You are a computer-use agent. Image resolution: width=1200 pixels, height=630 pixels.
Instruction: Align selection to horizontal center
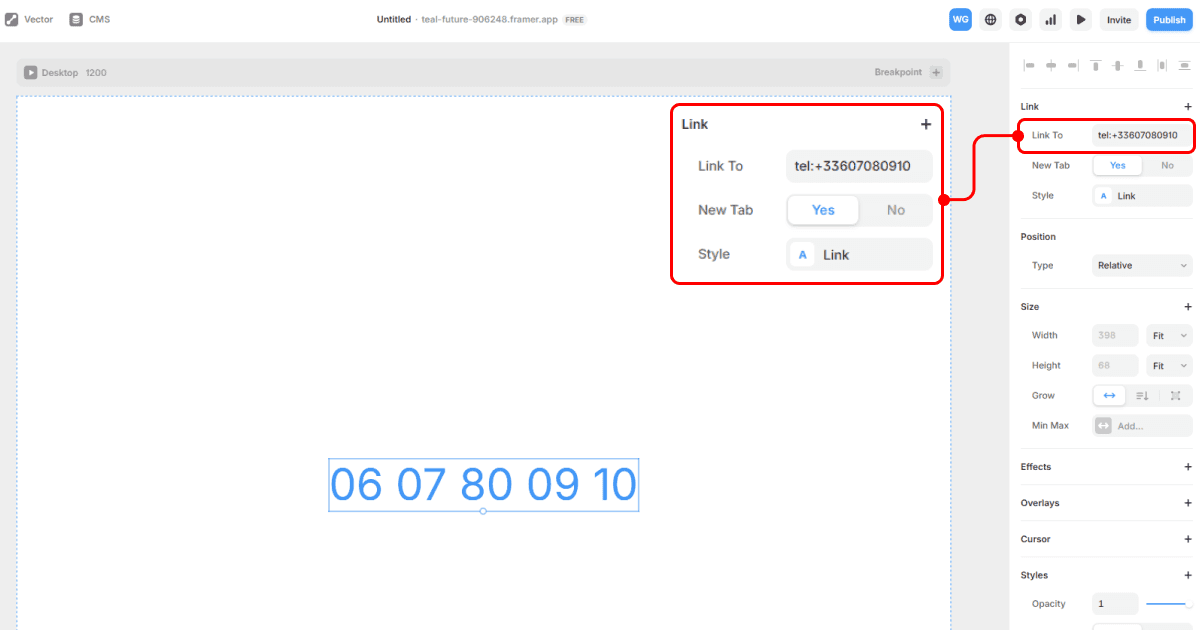click(x=1051, y=65)
